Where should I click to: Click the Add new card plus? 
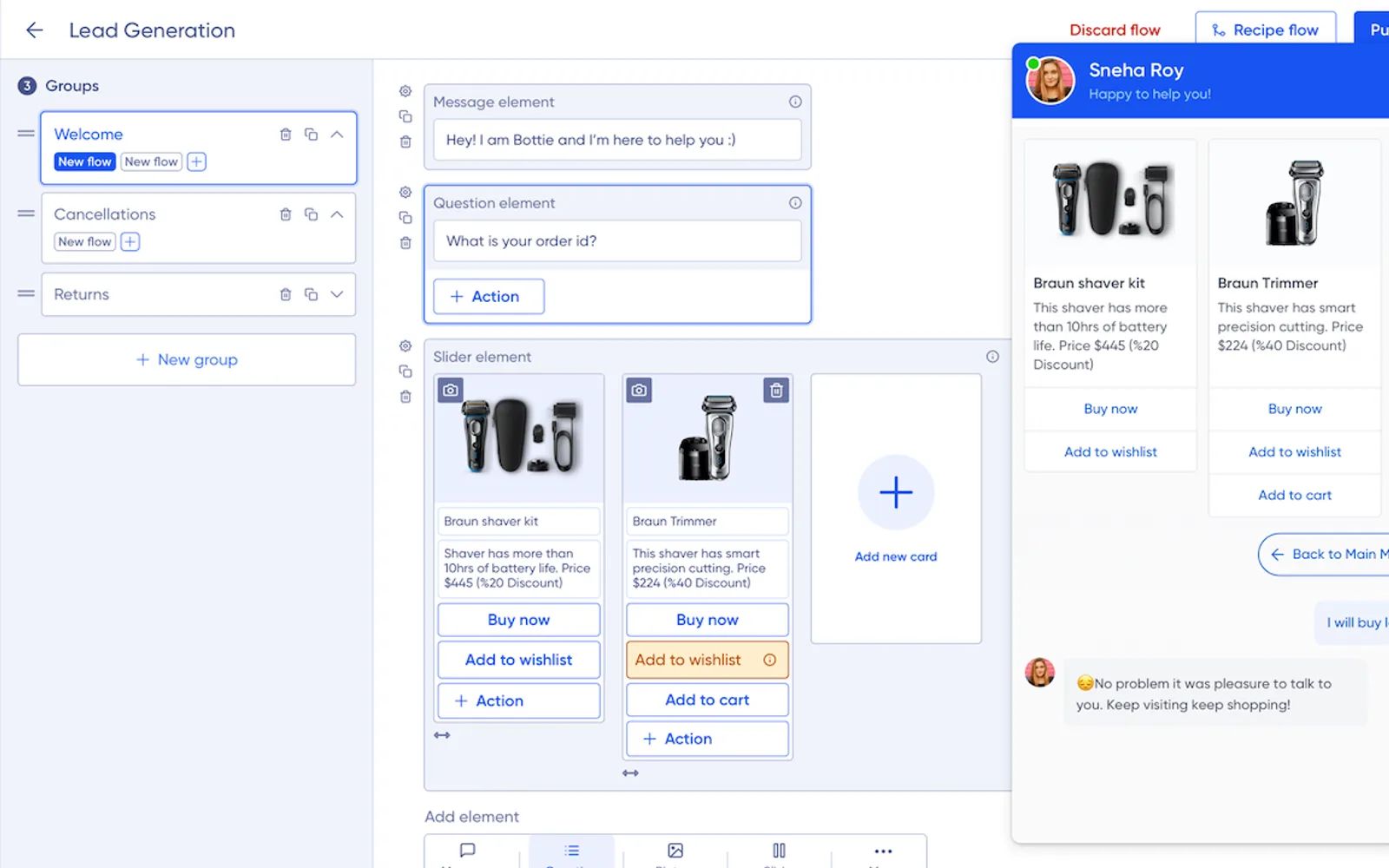click(x=896, y=492)
